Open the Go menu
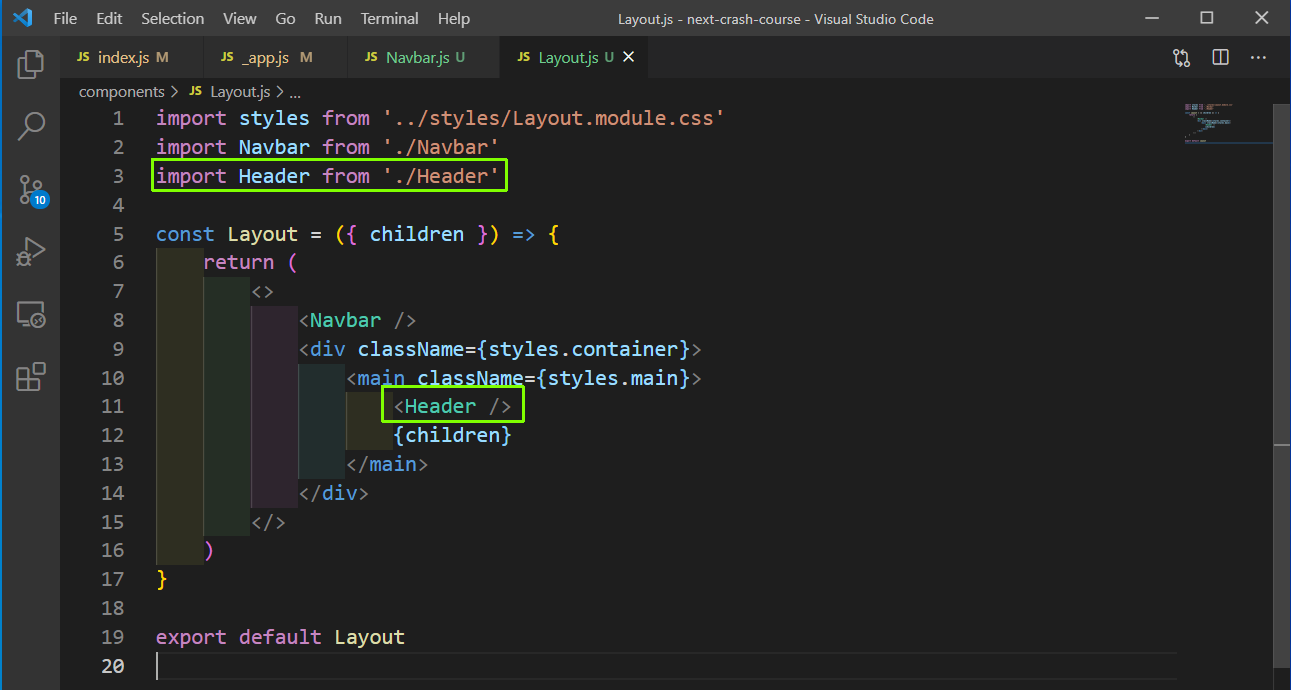 (285, 19)
